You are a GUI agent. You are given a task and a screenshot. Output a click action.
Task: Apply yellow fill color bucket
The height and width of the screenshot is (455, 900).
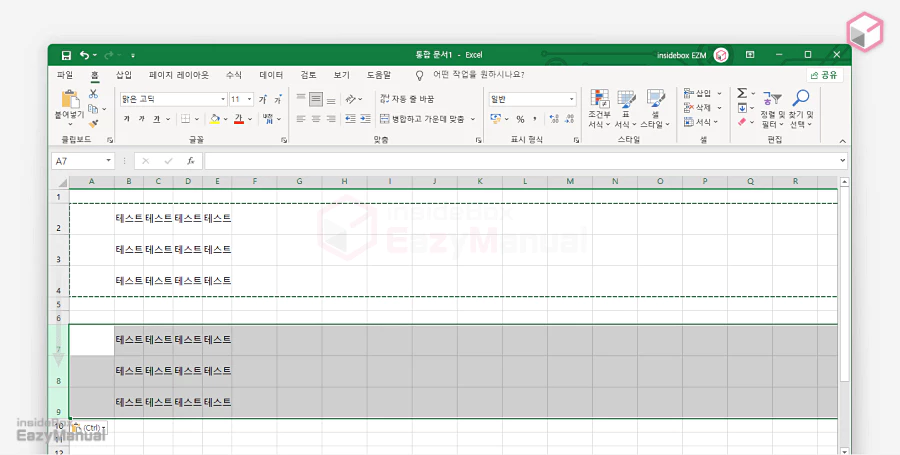point(215,119)
